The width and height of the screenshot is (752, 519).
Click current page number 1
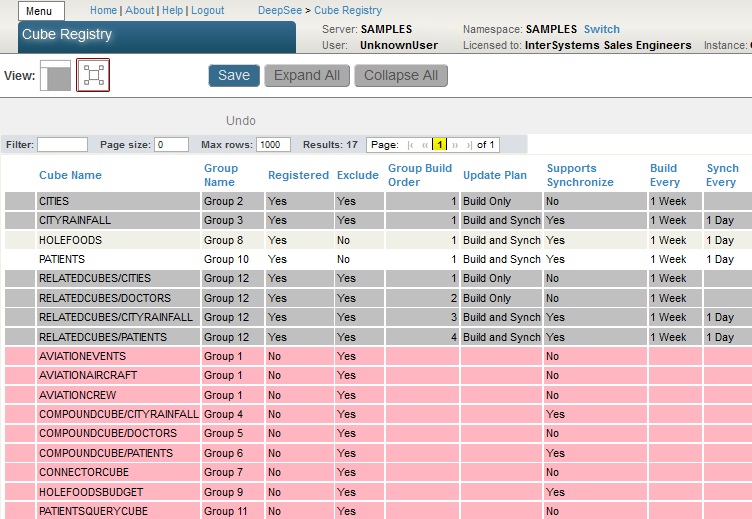[439, 145]
